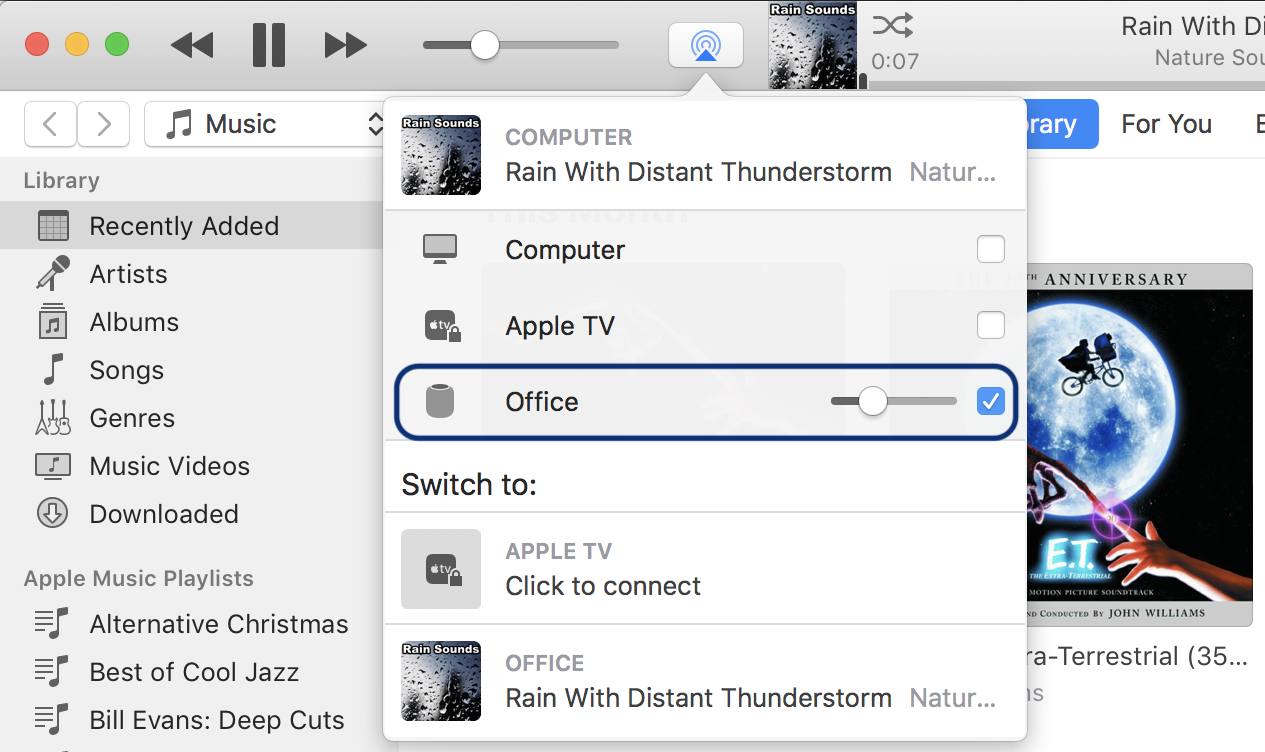Click the Rain Sounds artwork in toolbar
This screenshot has width=1265, height=752.
pos(813,45)
